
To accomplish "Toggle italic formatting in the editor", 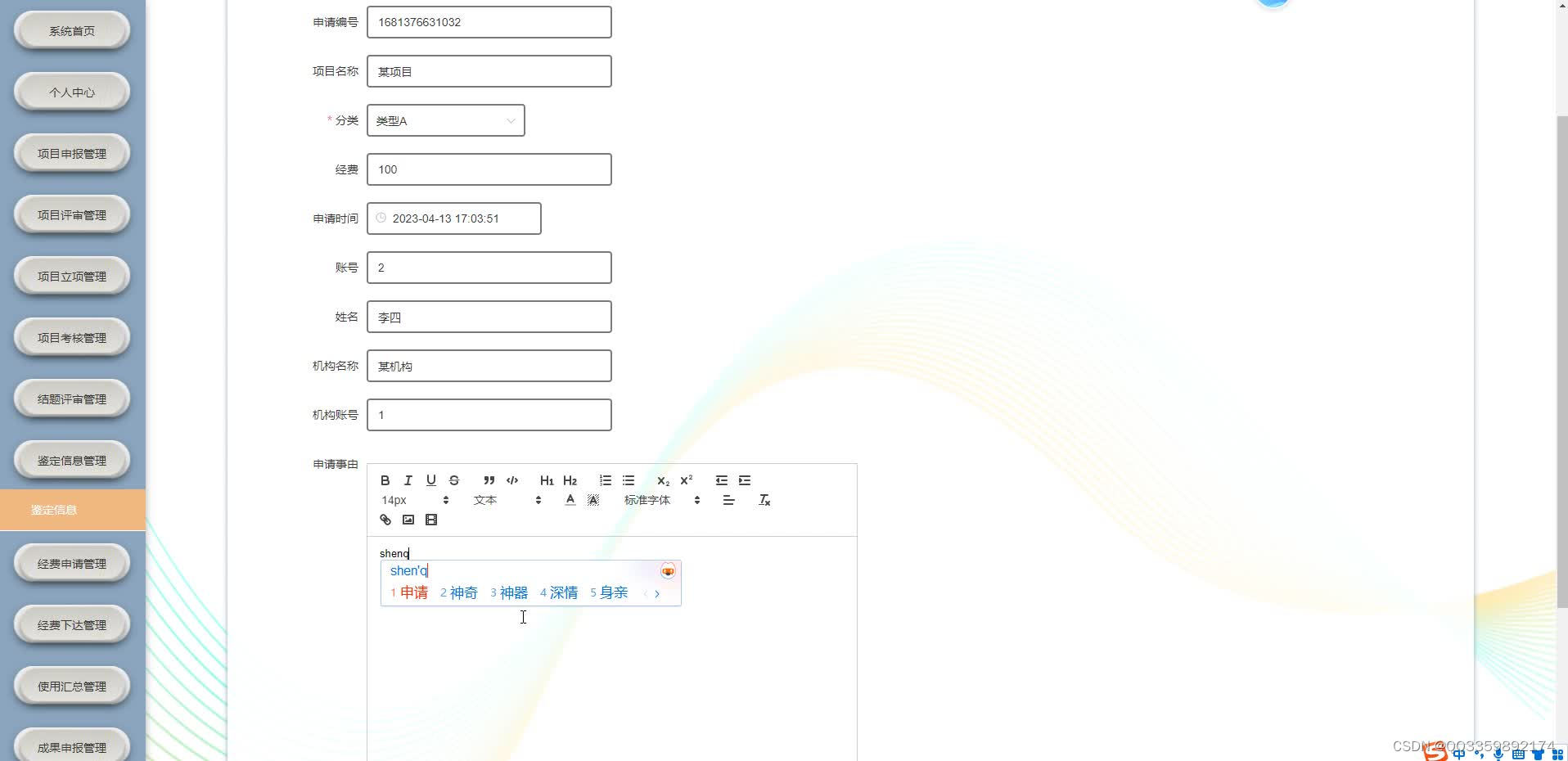I will coord(408,480).
